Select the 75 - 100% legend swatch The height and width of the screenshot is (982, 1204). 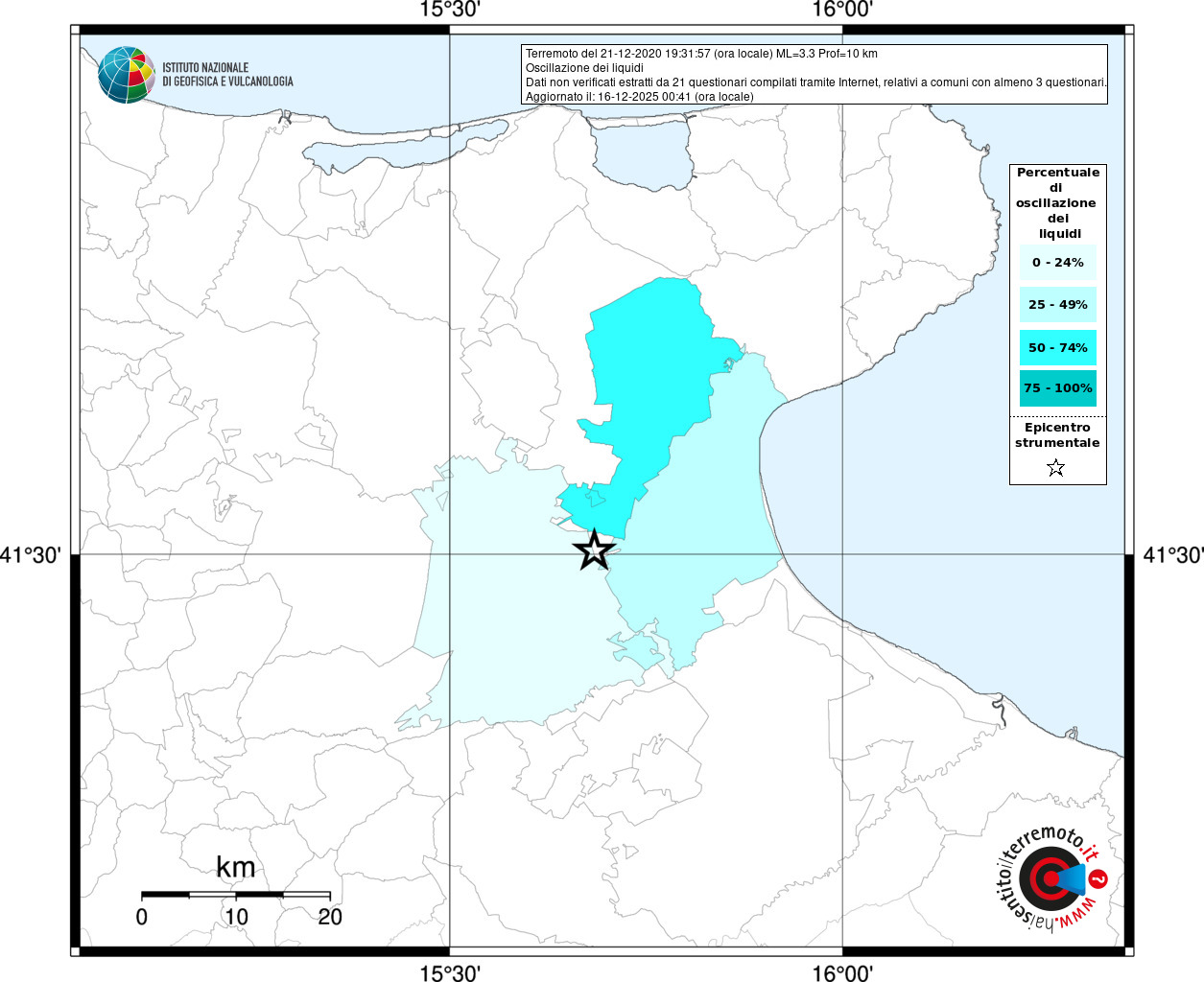coord(1058,388)
